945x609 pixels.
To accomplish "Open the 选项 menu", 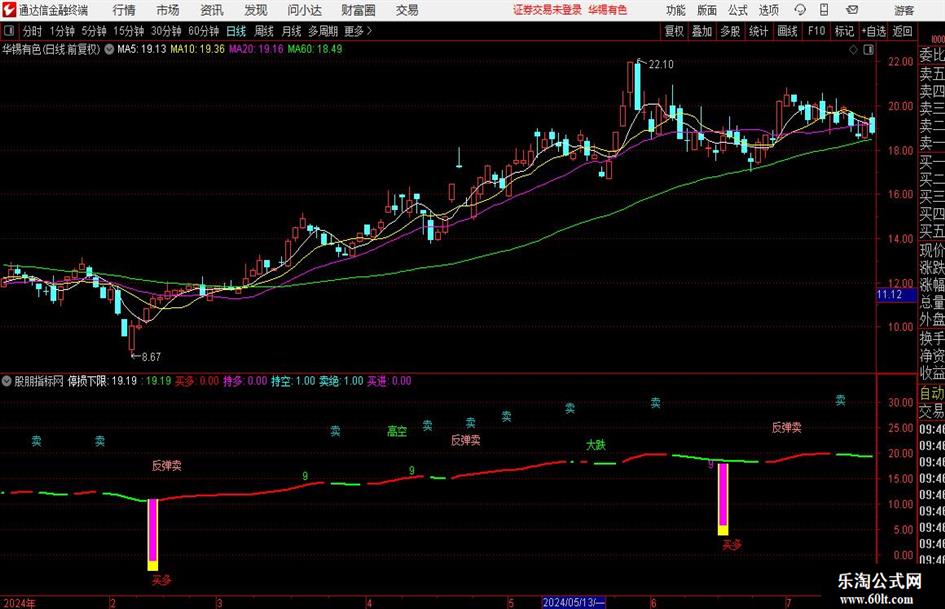I will point(769,10).
